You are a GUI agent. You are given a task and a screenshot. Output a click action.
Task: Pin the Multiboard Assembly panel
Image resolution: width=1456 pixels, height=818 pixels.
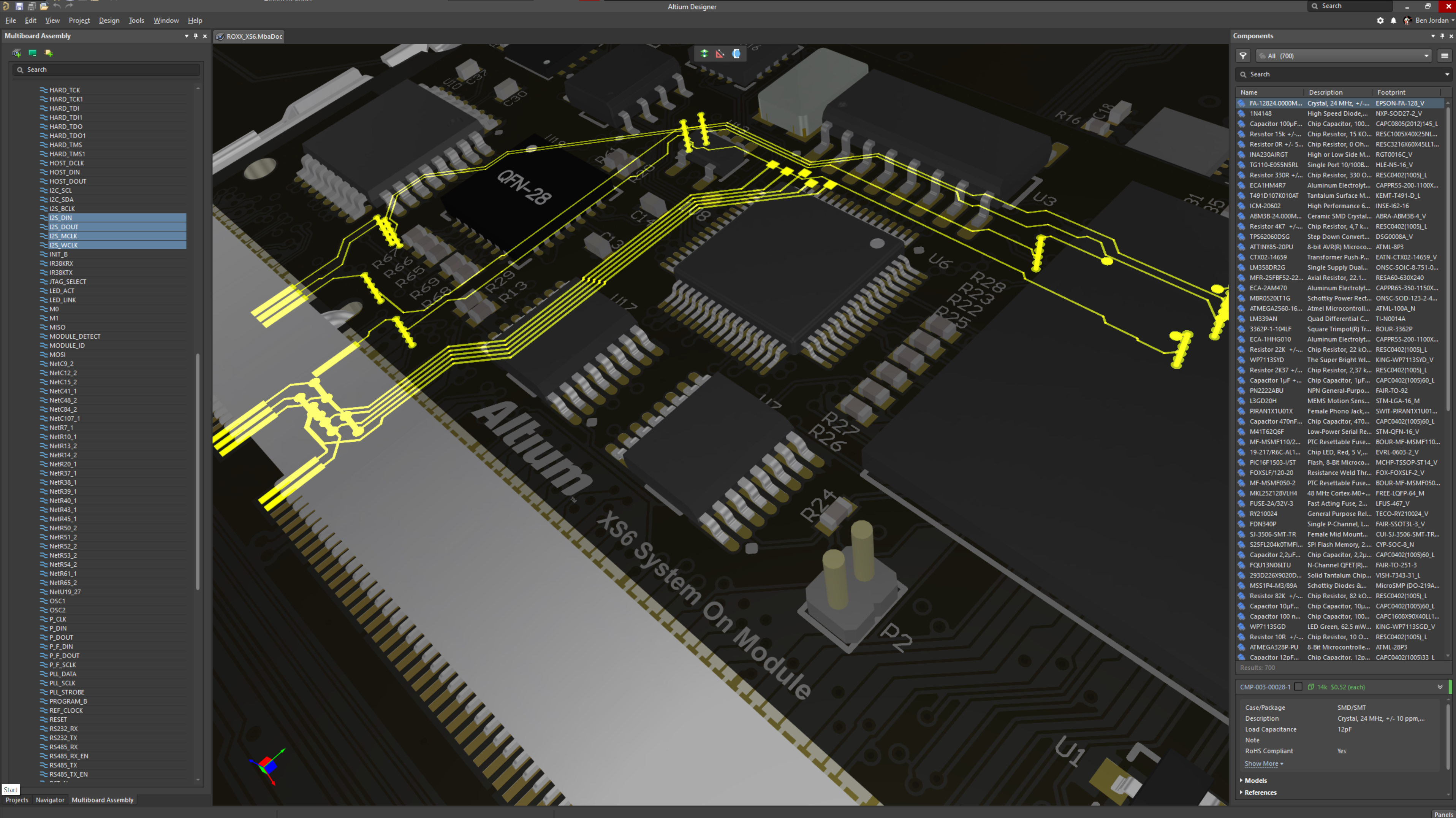pyautogui.click(x=196, y=36)
